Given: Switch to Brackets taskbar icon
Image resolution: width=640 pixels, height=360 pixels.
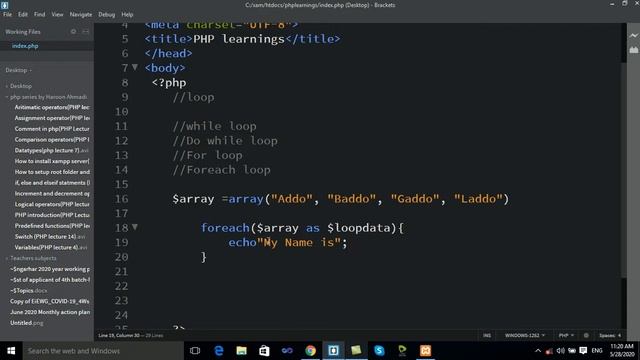Looking at the screenshot, I should (333, 351).
